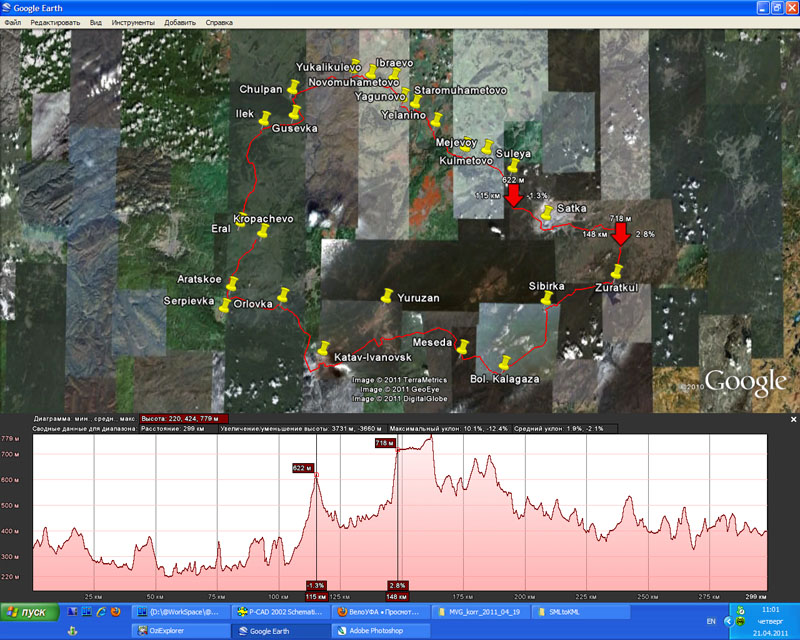Image resolution: width=800 pixels, height=640 pixels.
Task: Launch Firefox from quick launch
Action: 115,611
